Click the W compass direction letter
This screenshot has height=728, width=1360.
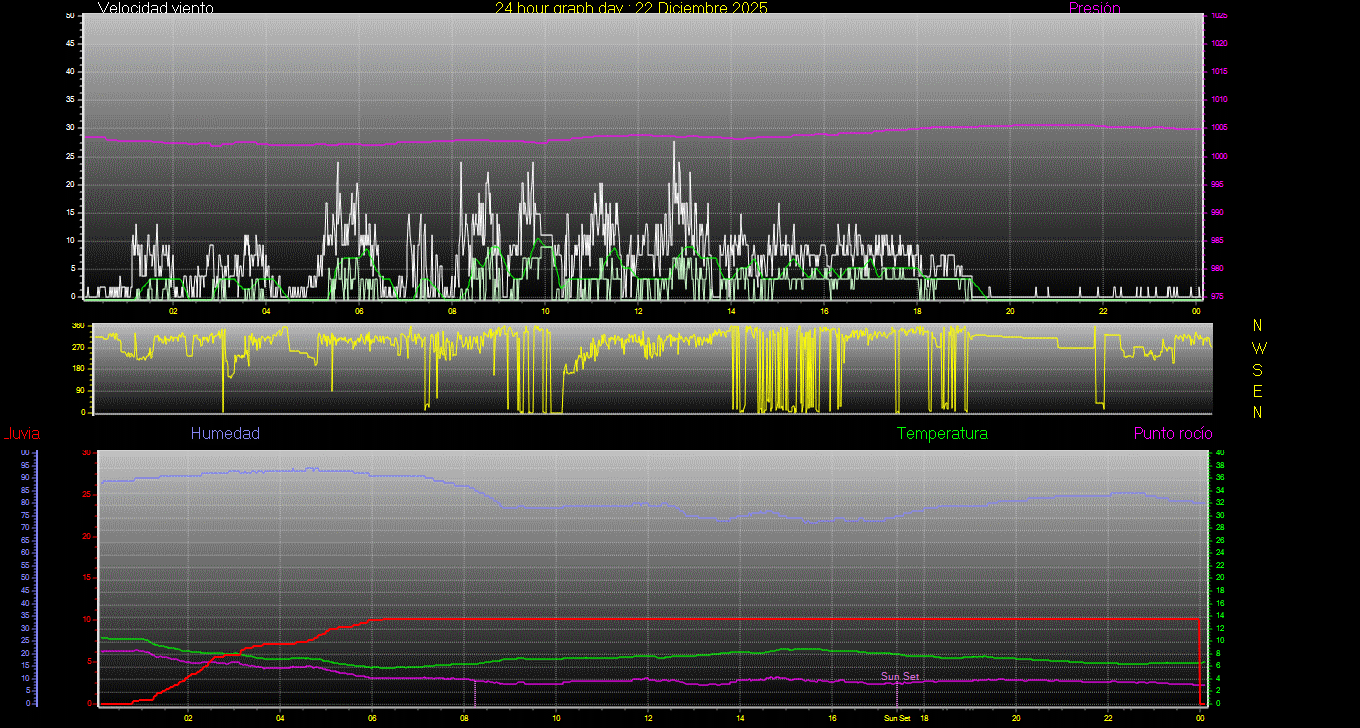click(x=1258, y=348)
